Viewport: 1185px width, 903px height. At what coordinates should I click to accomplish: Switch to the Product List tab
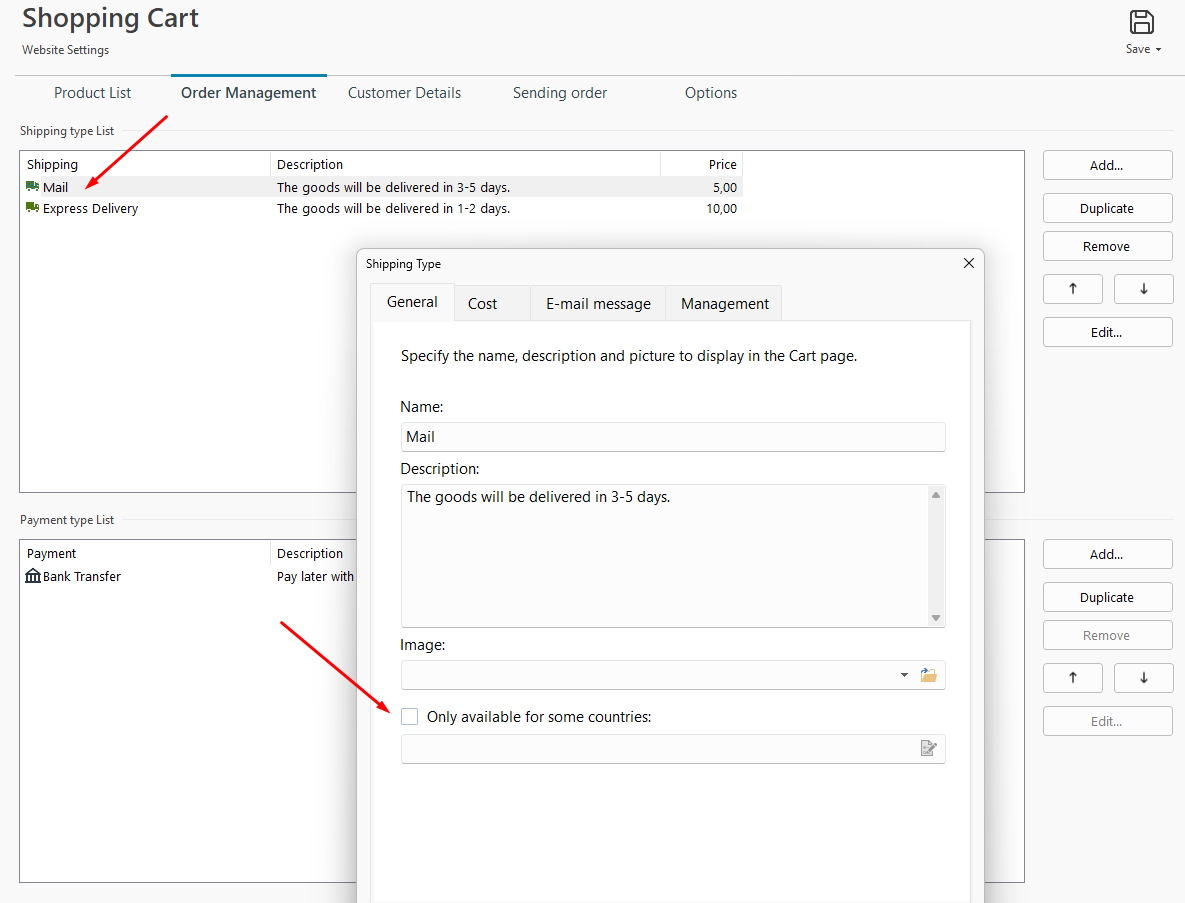pyautogui.click(x=92, y=93)
